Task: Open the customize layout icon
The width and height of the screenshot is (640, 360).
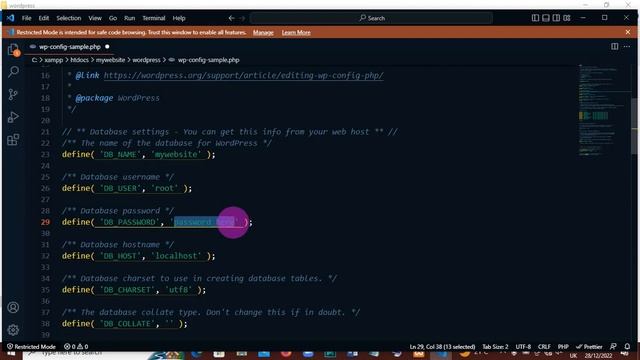Action: tap(567, 18)
